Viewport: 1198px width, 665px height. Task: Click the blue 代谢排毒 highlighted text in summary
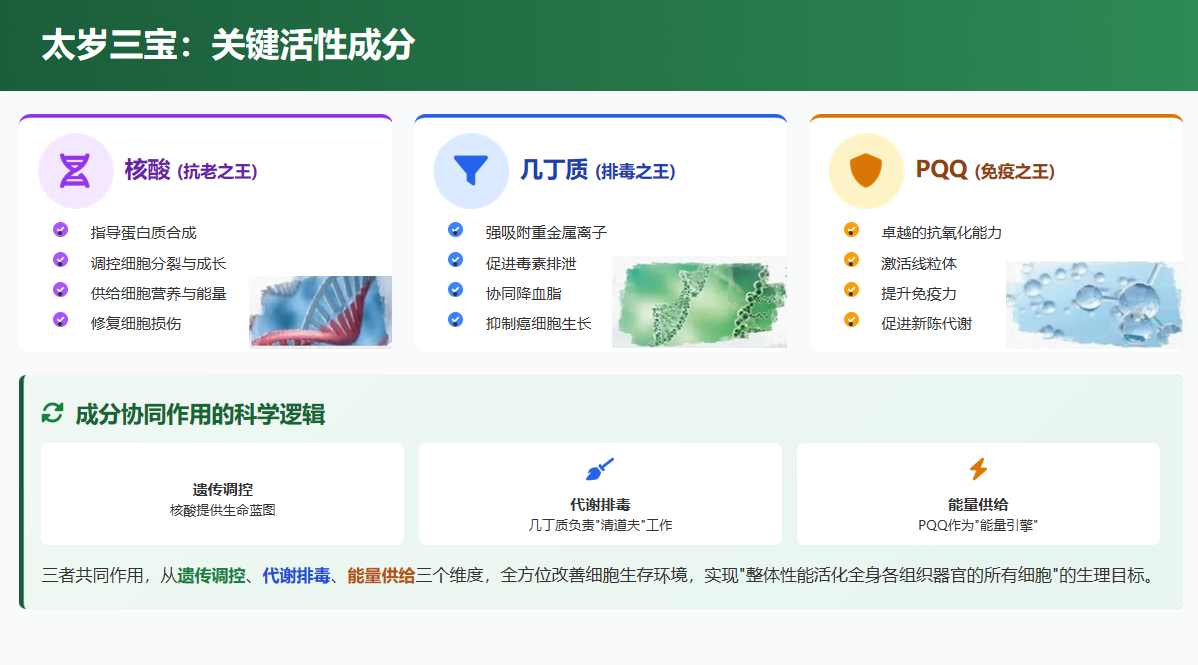[x=296, y=576]
